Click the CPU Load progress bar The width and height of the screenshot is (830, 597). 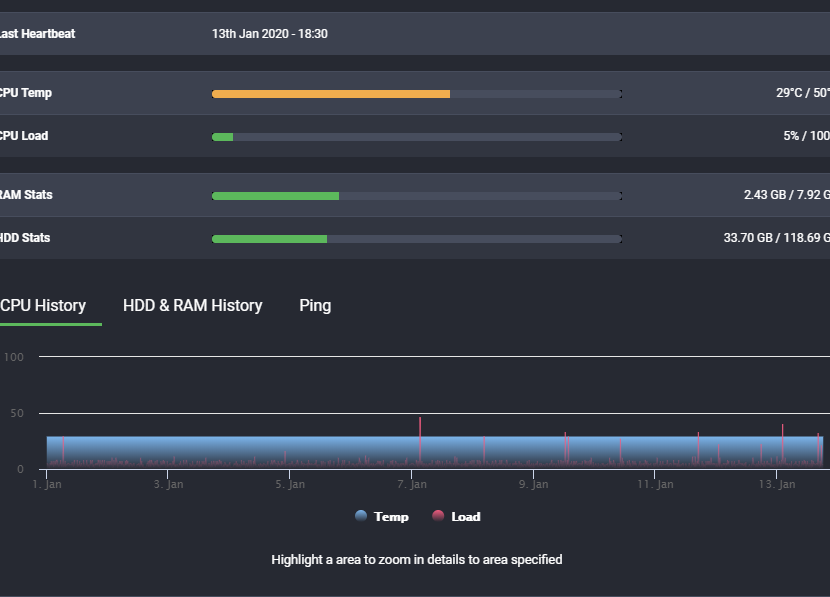click(x=417, y=137)
